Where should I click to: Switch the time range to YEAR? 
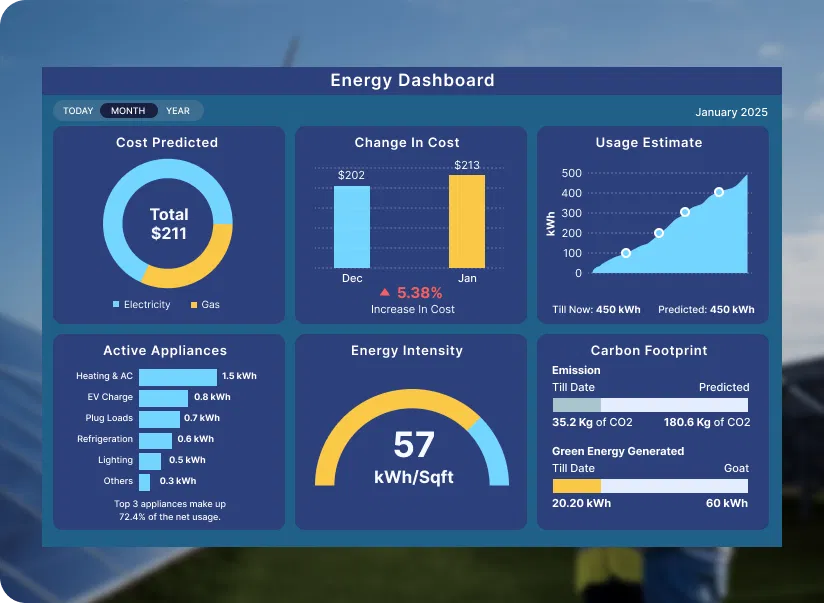point(178,111)
